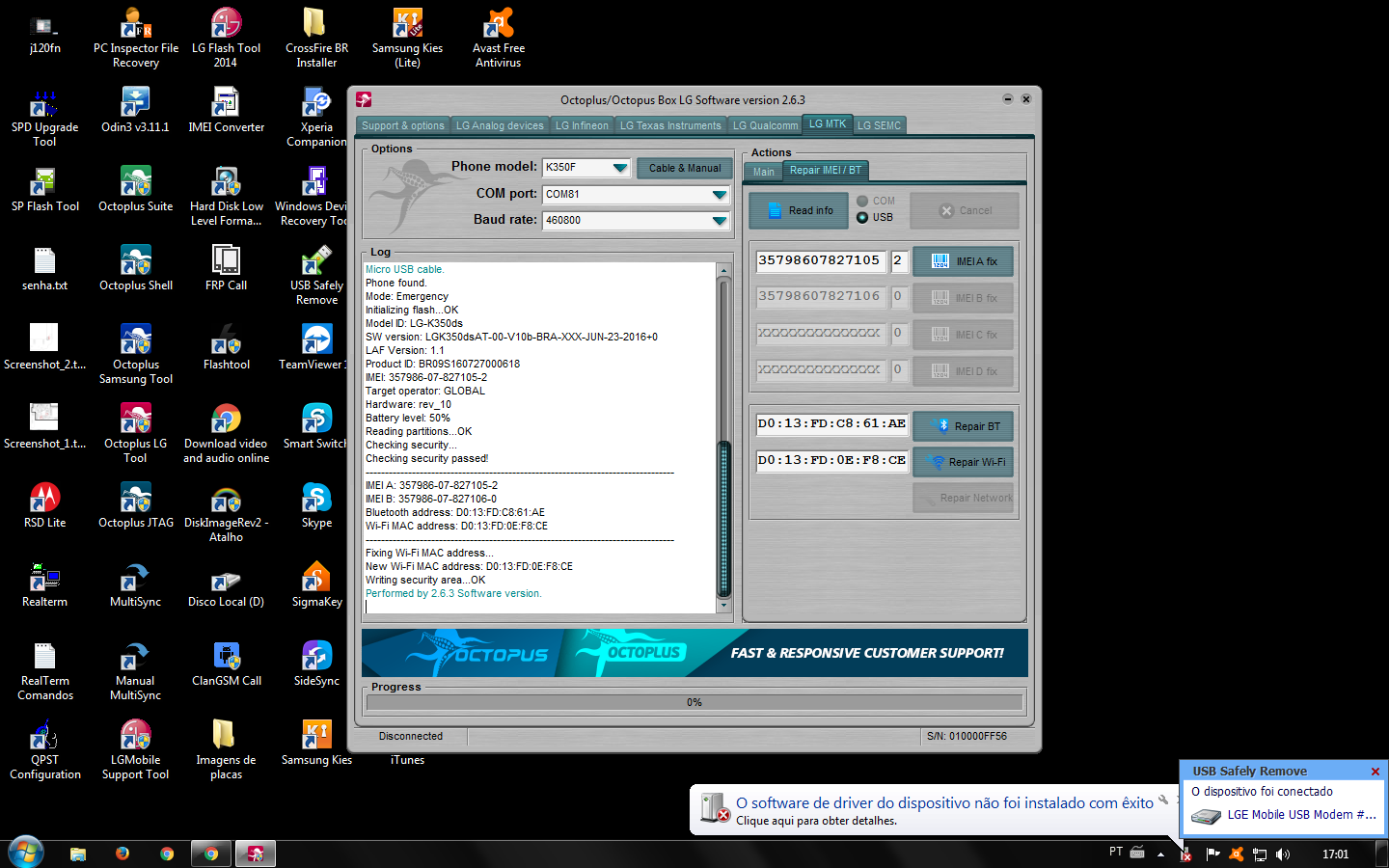
Task: Open the Flashtool desktop icon
Action: click(226, 347)
